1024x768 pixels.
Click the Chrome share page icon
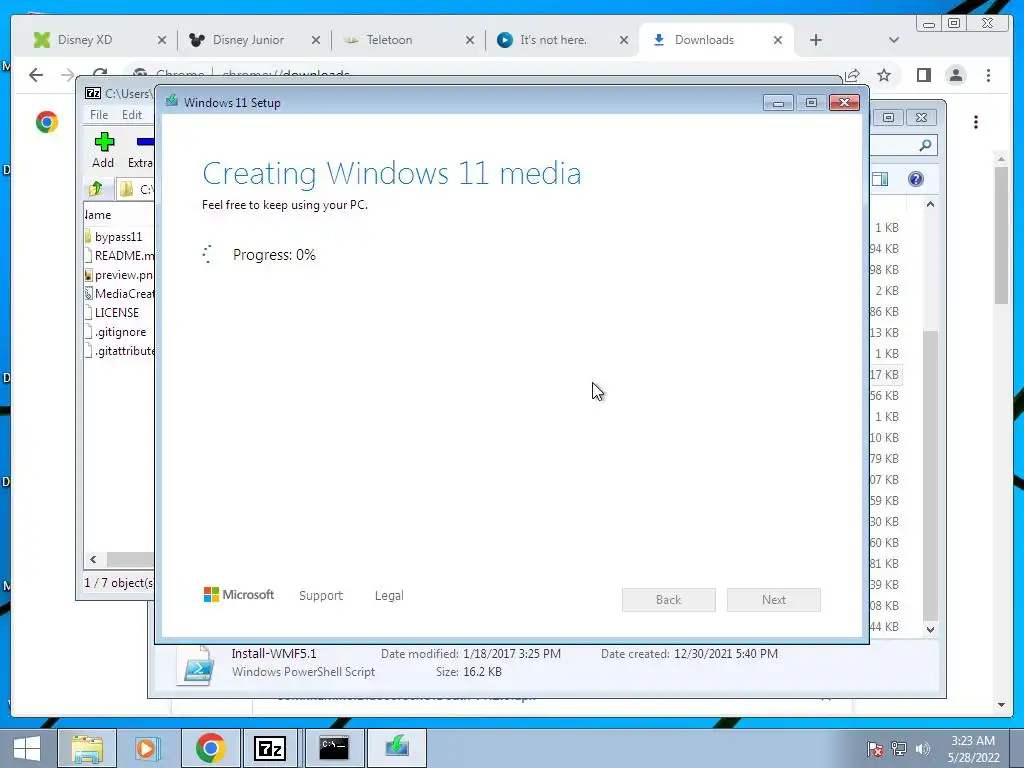(x=852, y=75)
